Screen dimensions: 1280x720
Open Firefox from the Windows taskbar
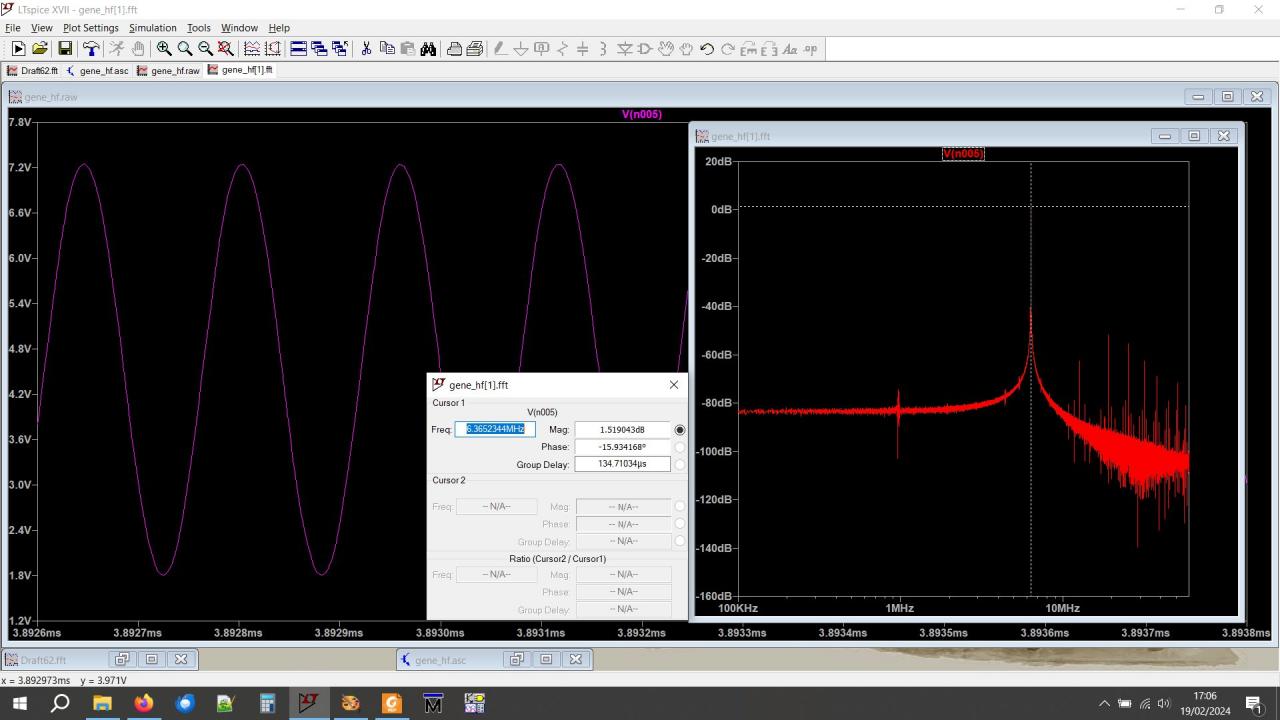point(143,704)
